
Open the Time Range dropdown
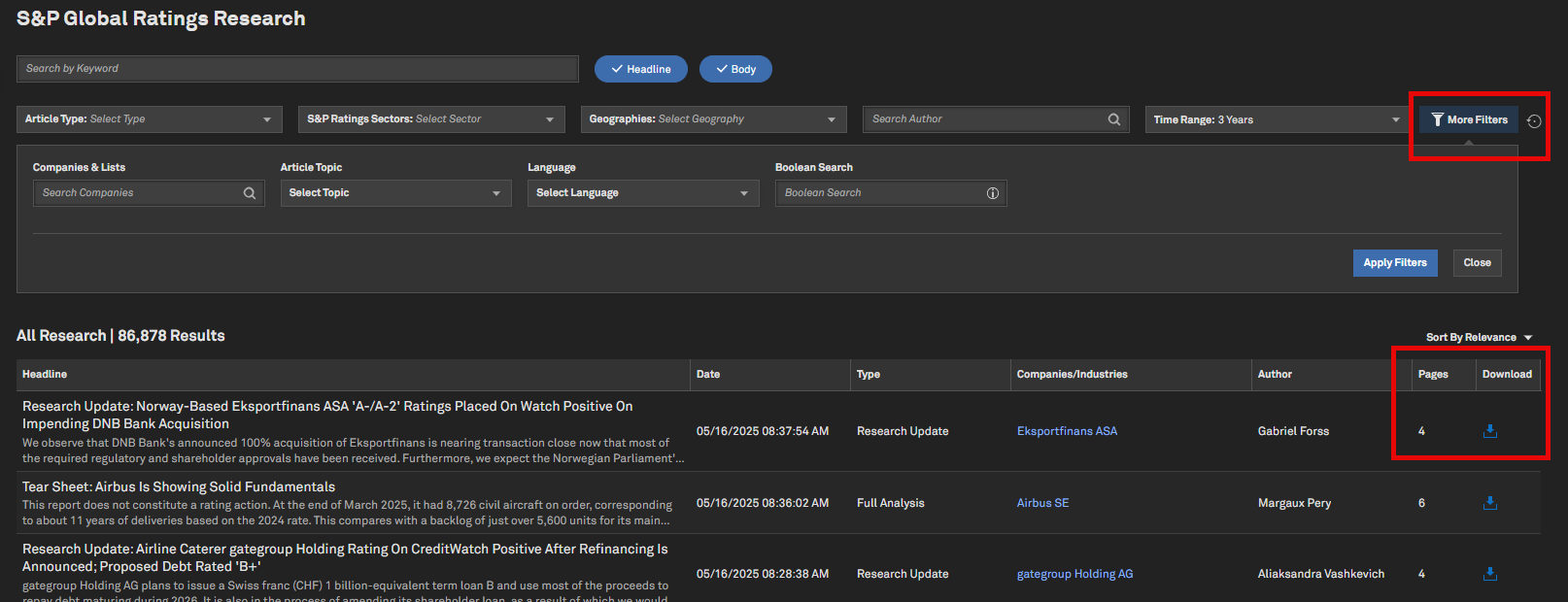(1277, 119)
